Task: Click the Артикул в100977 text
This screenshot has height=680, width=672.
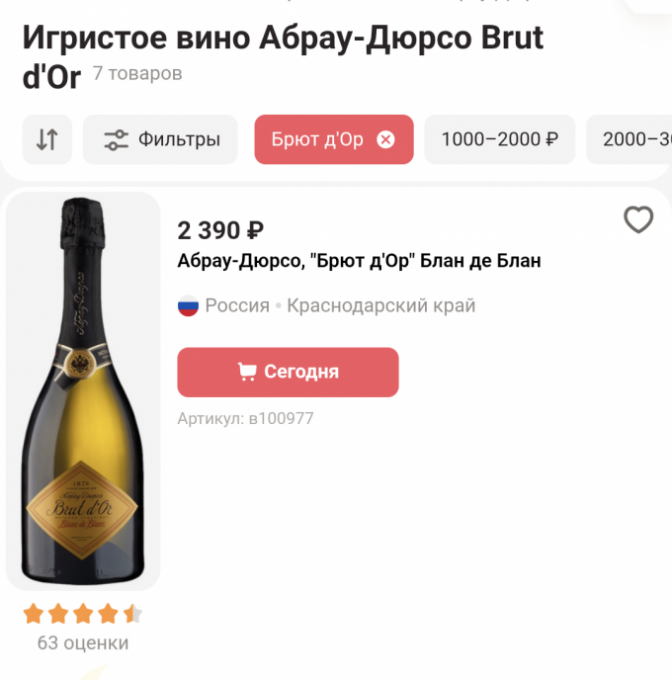Action: (245, 418)
